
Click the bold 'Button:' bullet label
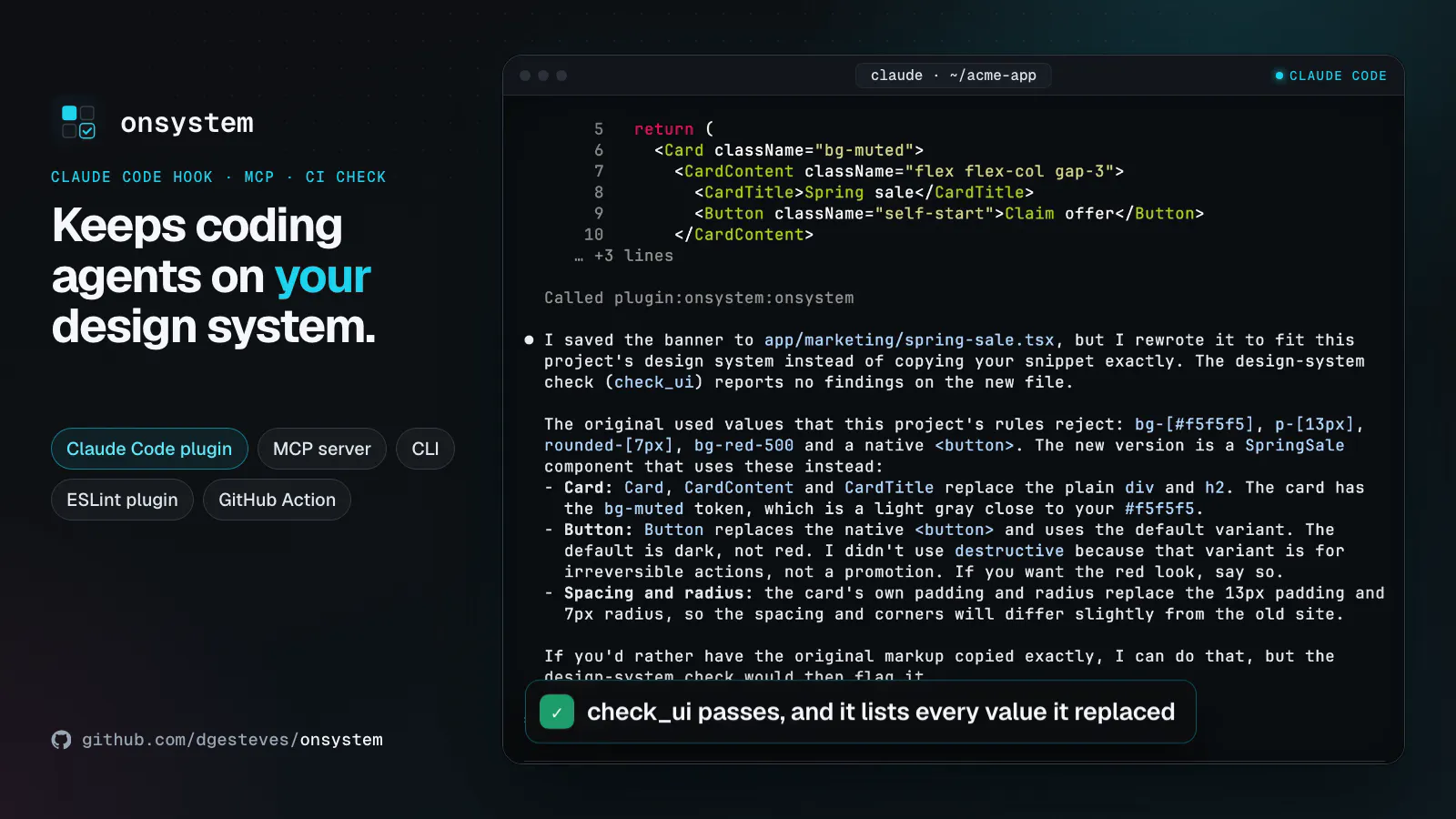(599, 530)
